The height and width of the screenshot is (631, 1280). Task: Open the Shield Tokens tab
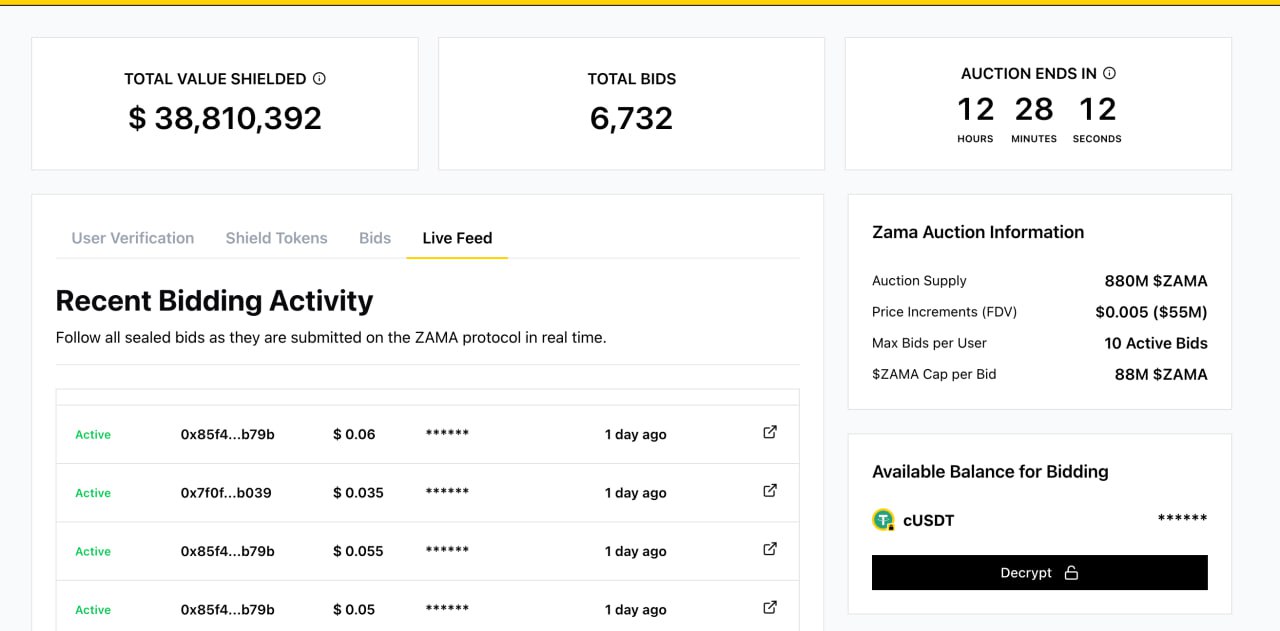pos(276,238)
